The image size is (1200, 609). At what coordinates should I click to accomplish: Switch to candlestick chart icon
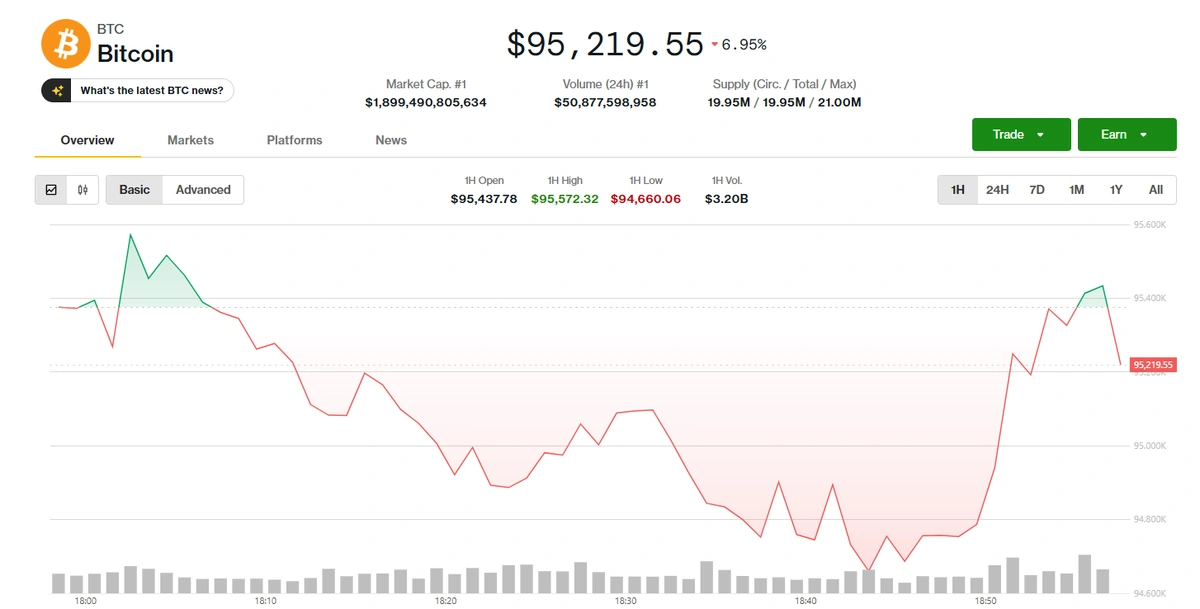pos(83,190)
